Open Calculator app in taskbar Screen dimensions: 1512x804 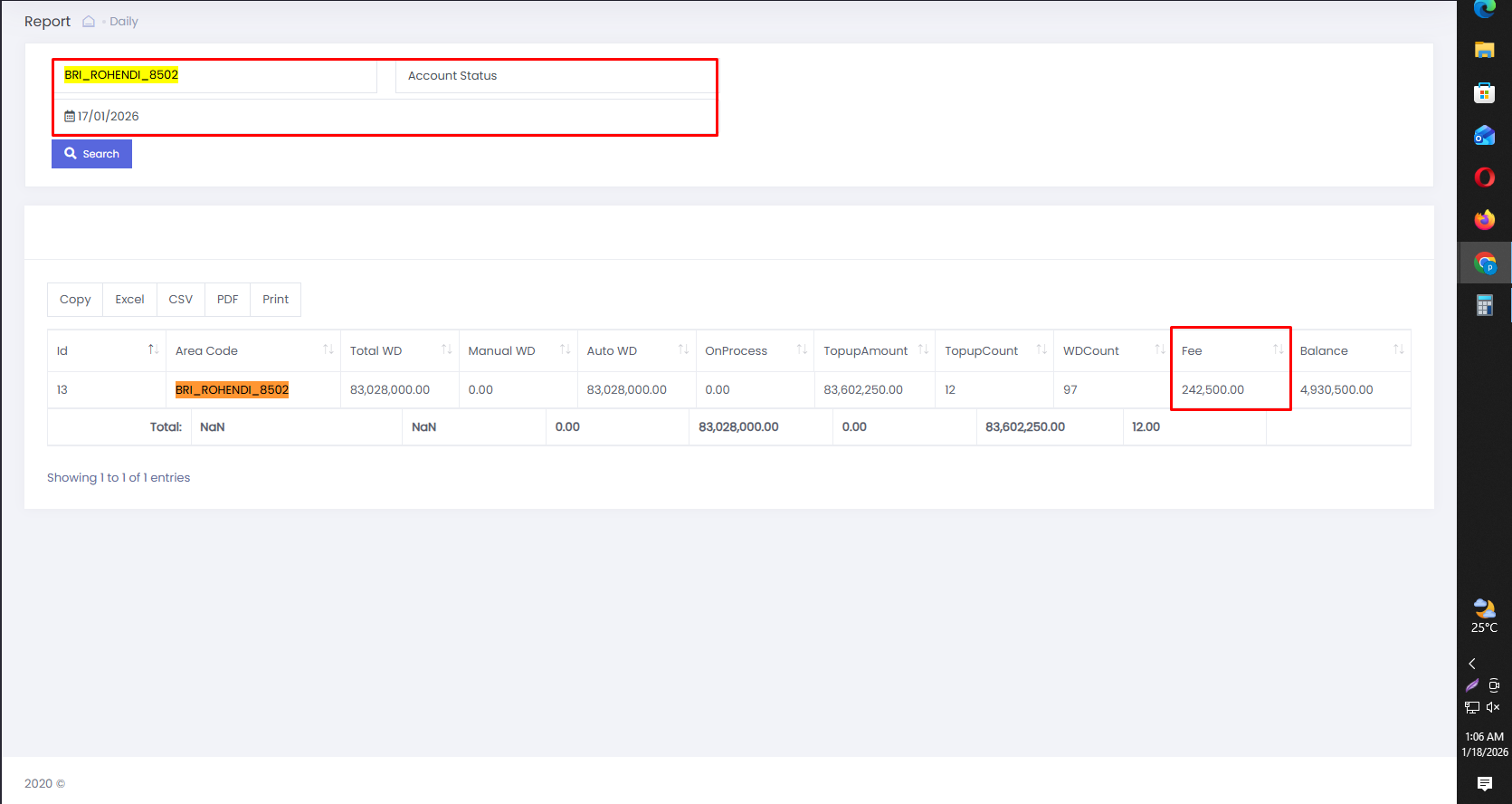[x=1484, y=305]
